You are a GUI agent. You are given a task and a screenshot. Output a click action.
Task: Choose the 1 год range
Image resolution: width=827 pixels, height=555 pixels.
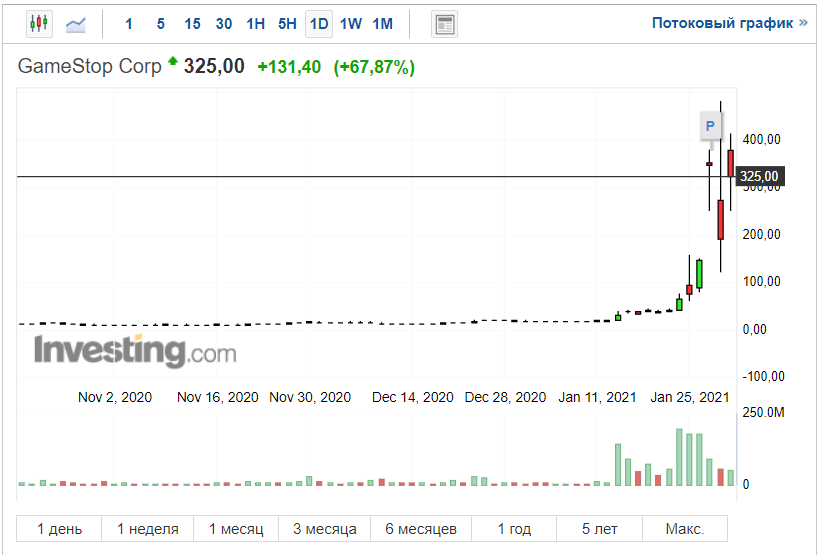pos(514,529)
